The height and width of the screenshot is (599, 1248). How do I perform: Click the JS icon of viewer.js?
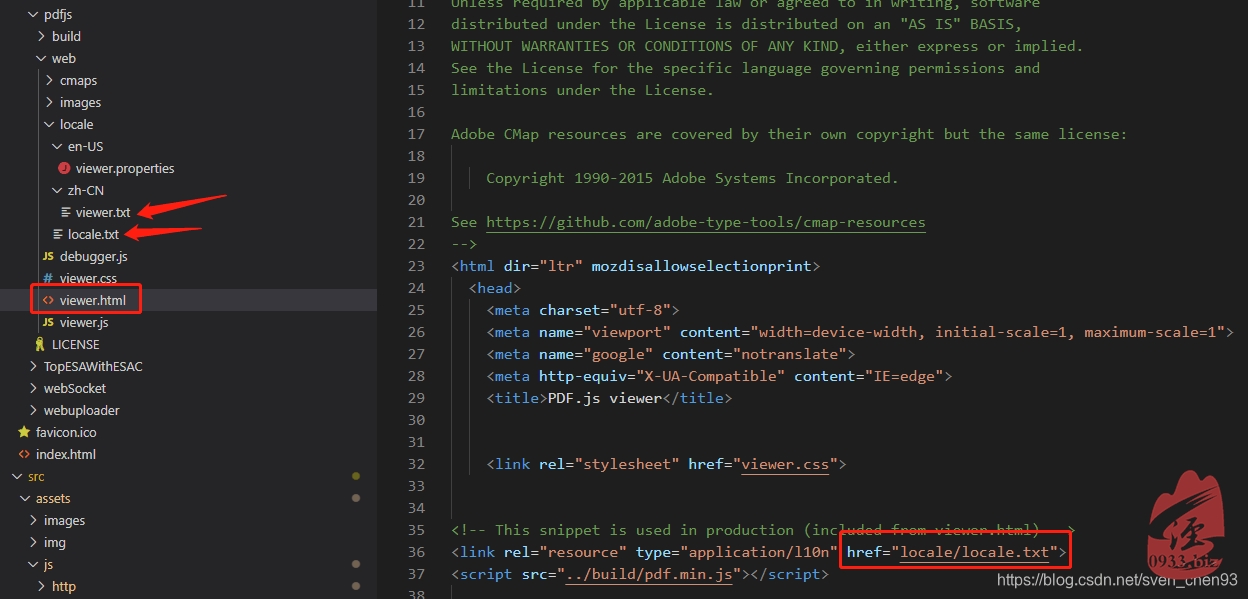pos(48,323)
